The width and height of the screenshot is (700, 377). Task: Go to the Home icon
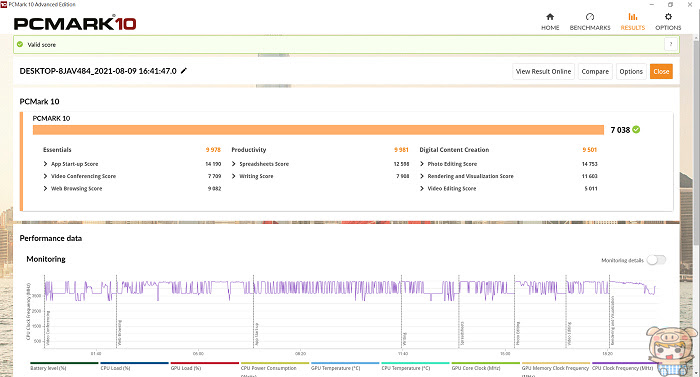click(x=550, y=17)
